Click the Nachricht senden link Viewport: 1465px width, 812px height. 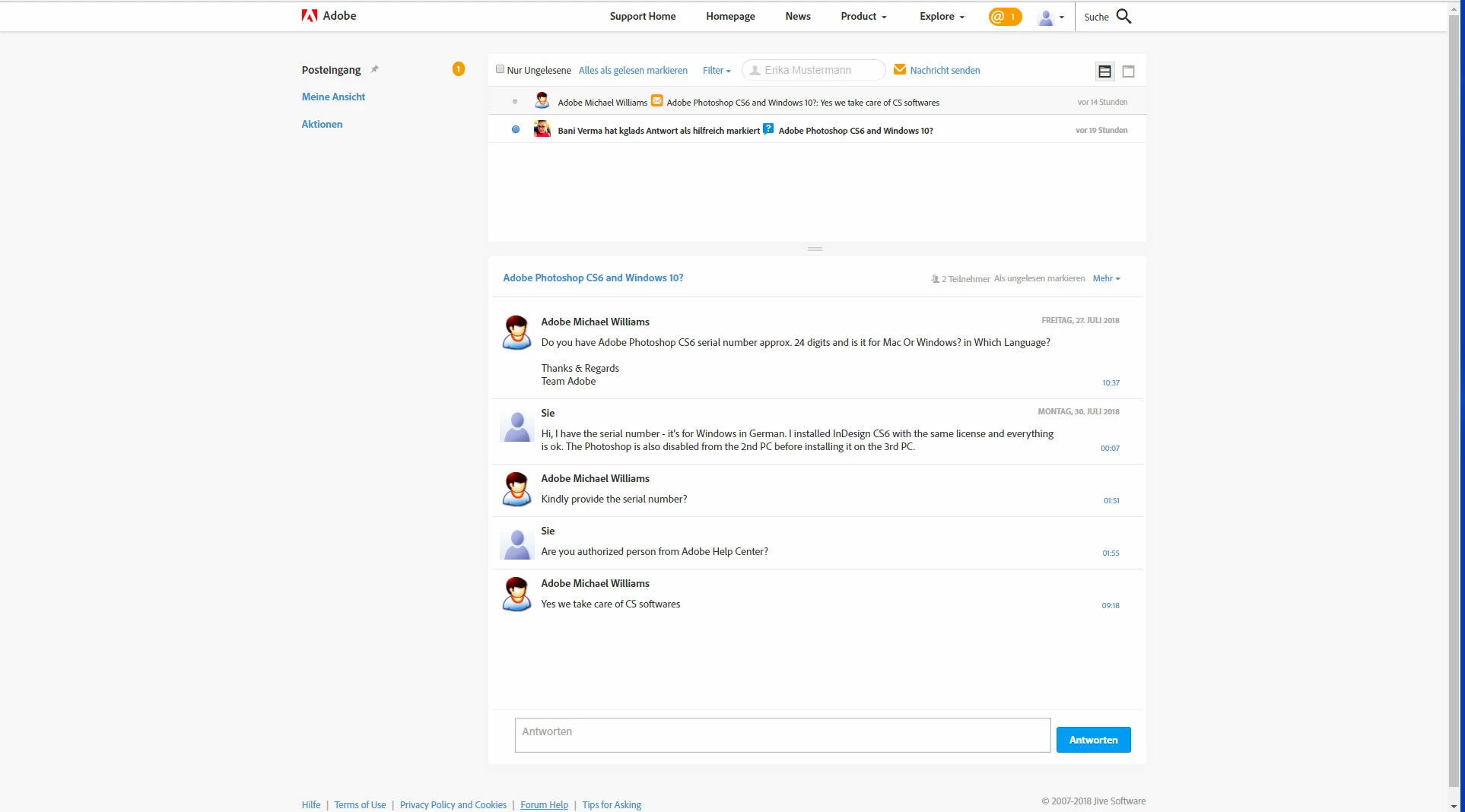945,71
